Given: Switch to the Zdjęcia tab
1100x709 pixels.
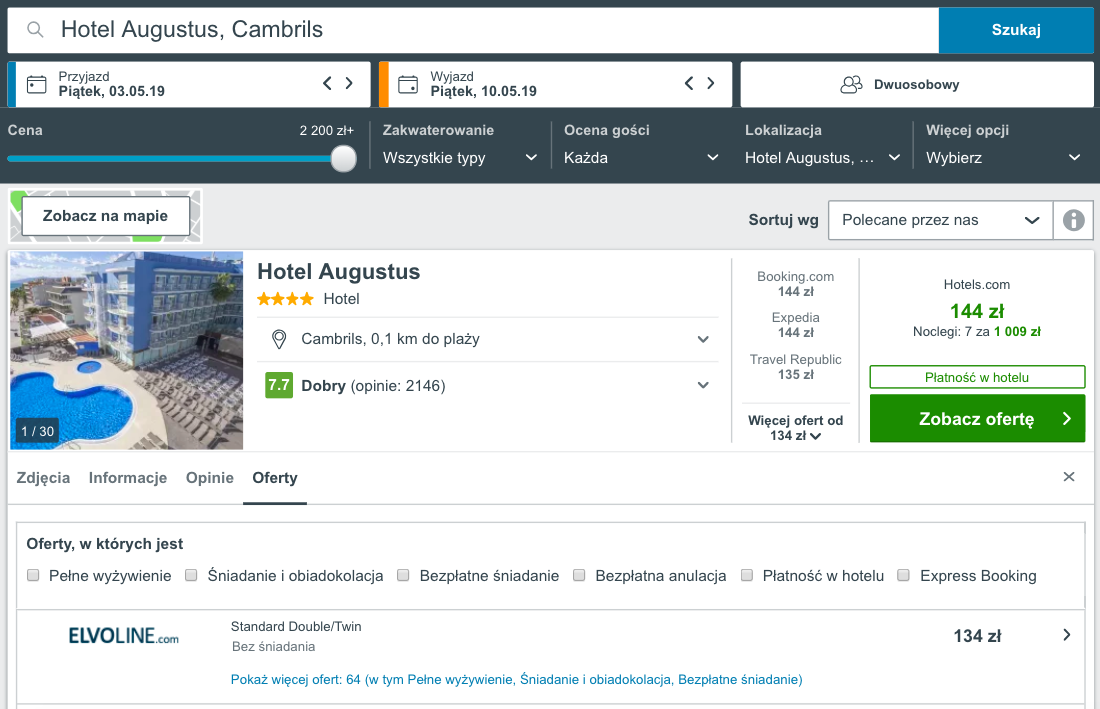Looking at the screenshot, I should click(43, 478).
